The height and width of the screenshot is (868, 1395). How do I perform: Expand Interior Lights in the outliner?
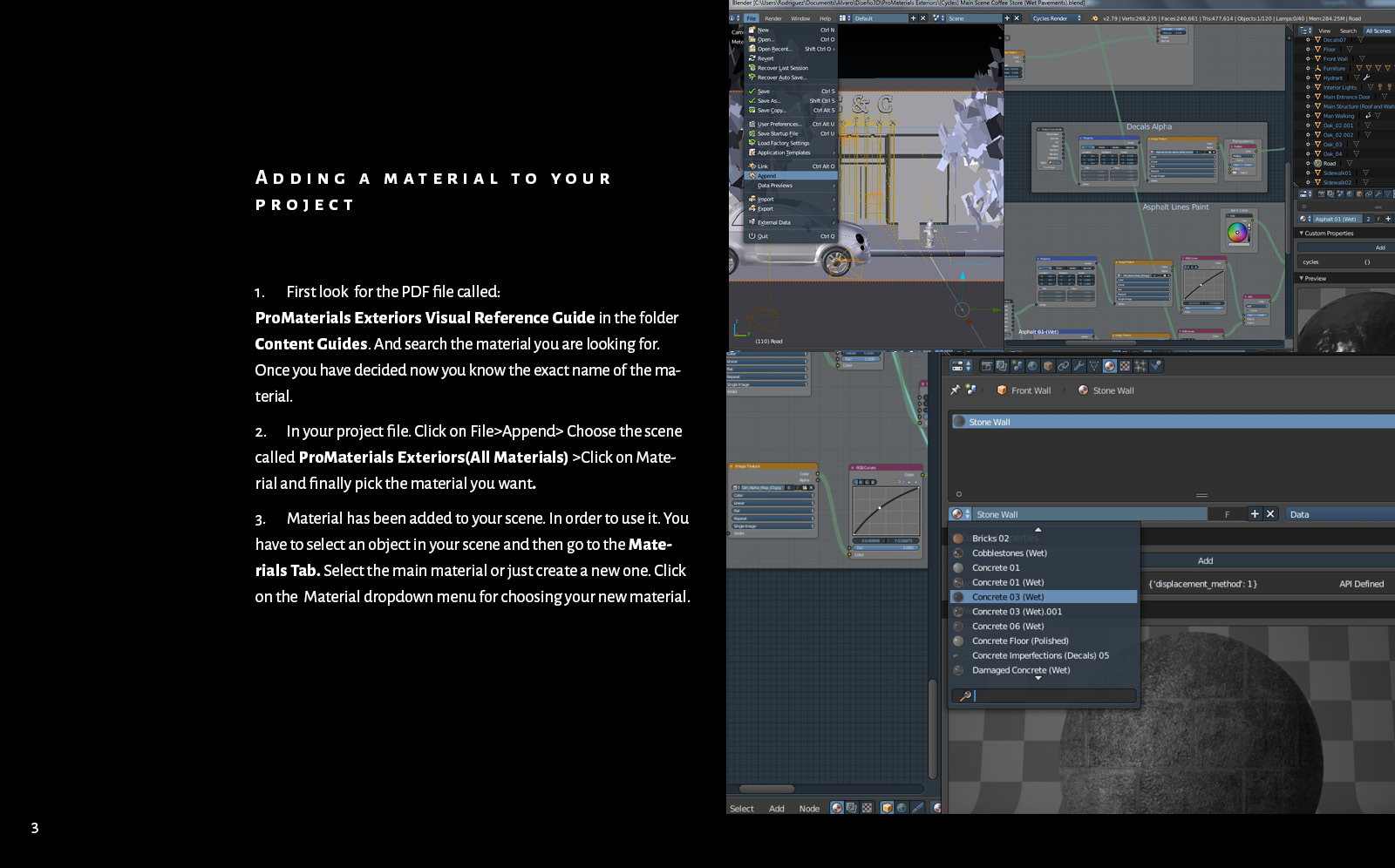(1308, 87)
